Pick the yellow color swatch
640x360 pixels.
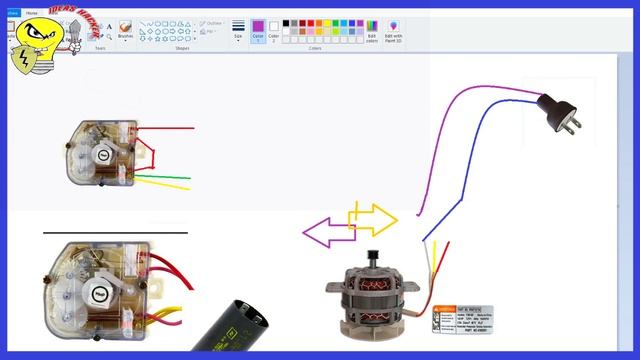pyautogui.click(x=327, y=23)
